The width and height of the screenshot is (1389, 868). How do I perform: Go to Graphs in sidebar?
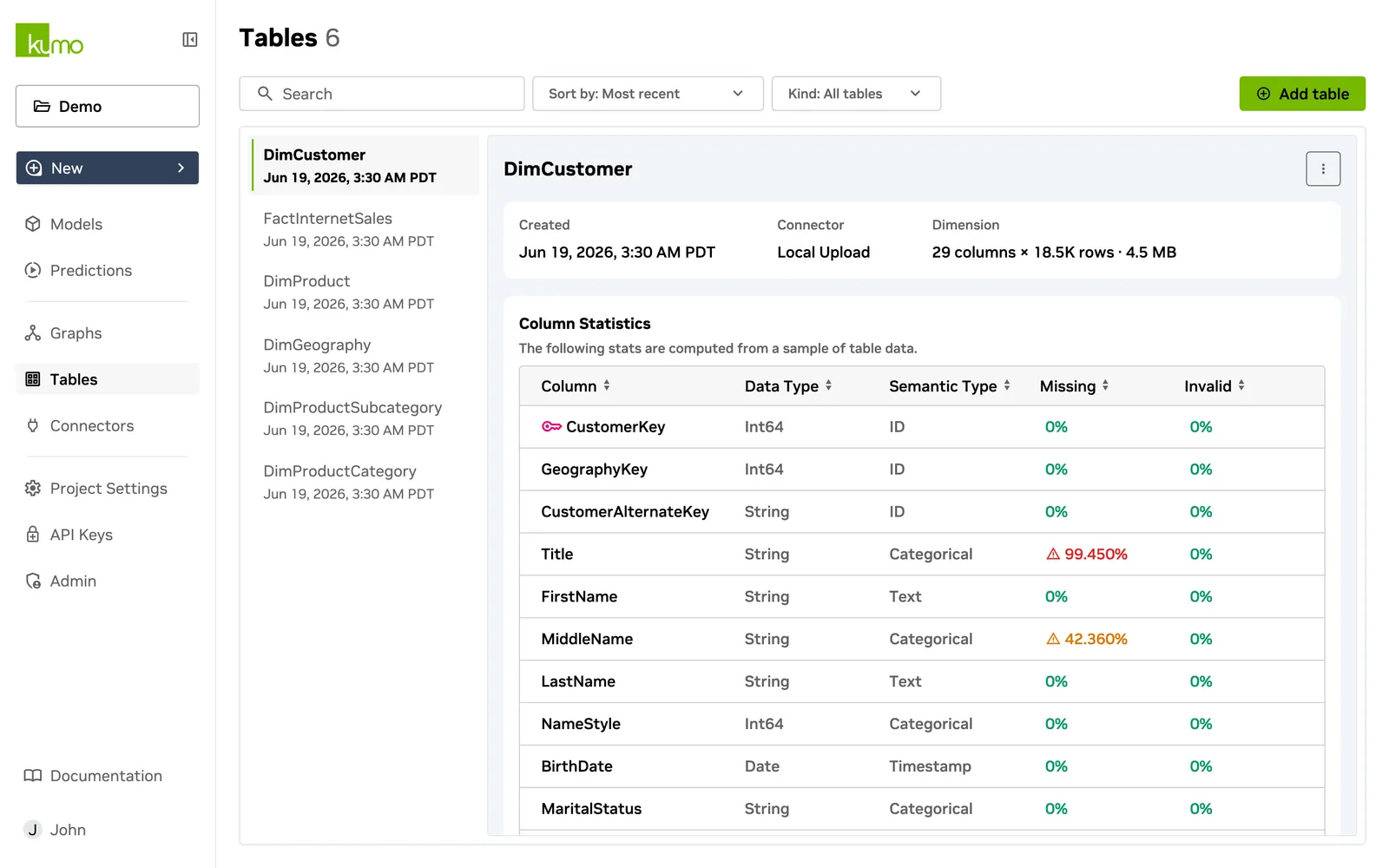pos(108,333)
